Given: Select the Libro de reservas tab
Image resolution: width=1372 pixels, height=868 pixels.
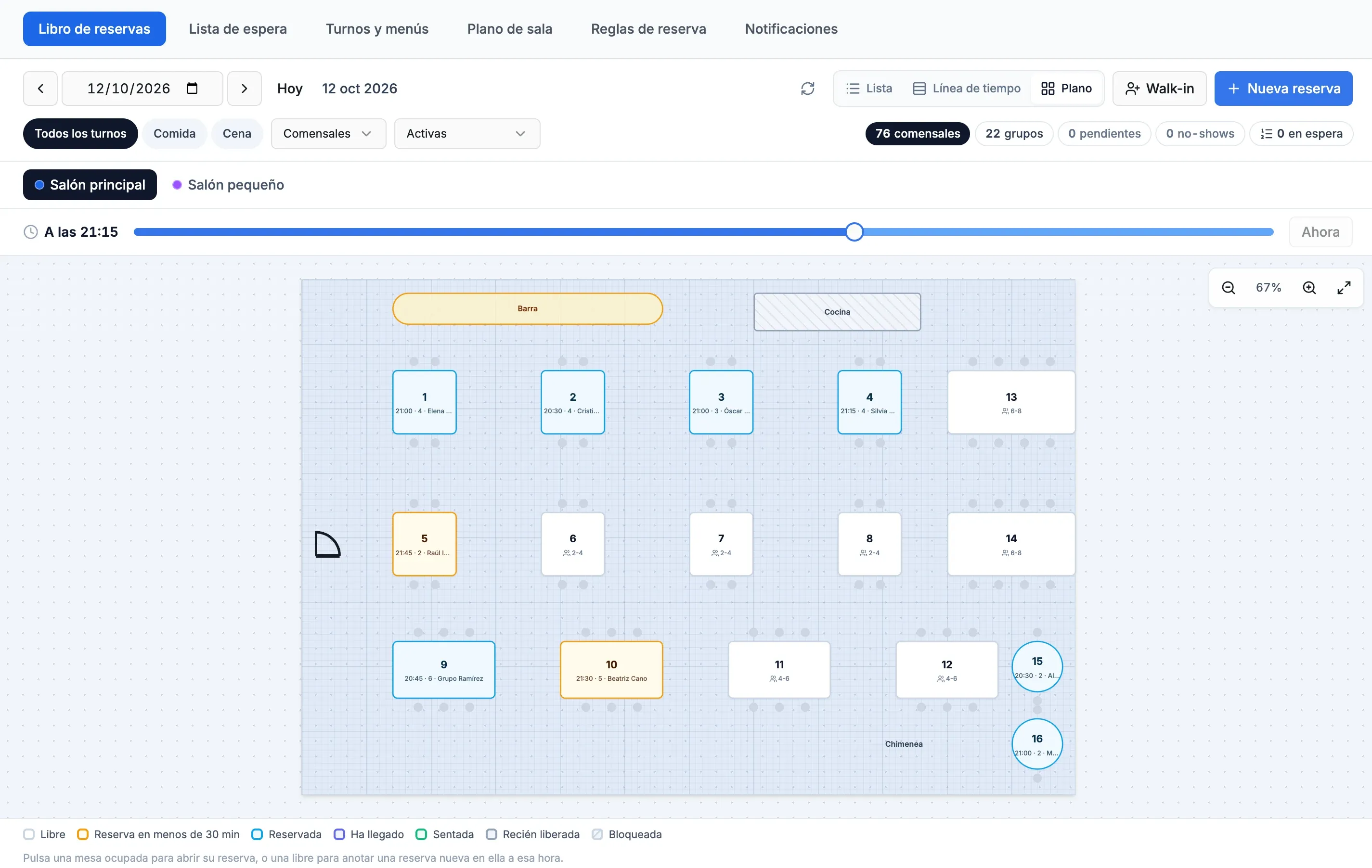Looking at the screenshot, I should click(94, 29).
